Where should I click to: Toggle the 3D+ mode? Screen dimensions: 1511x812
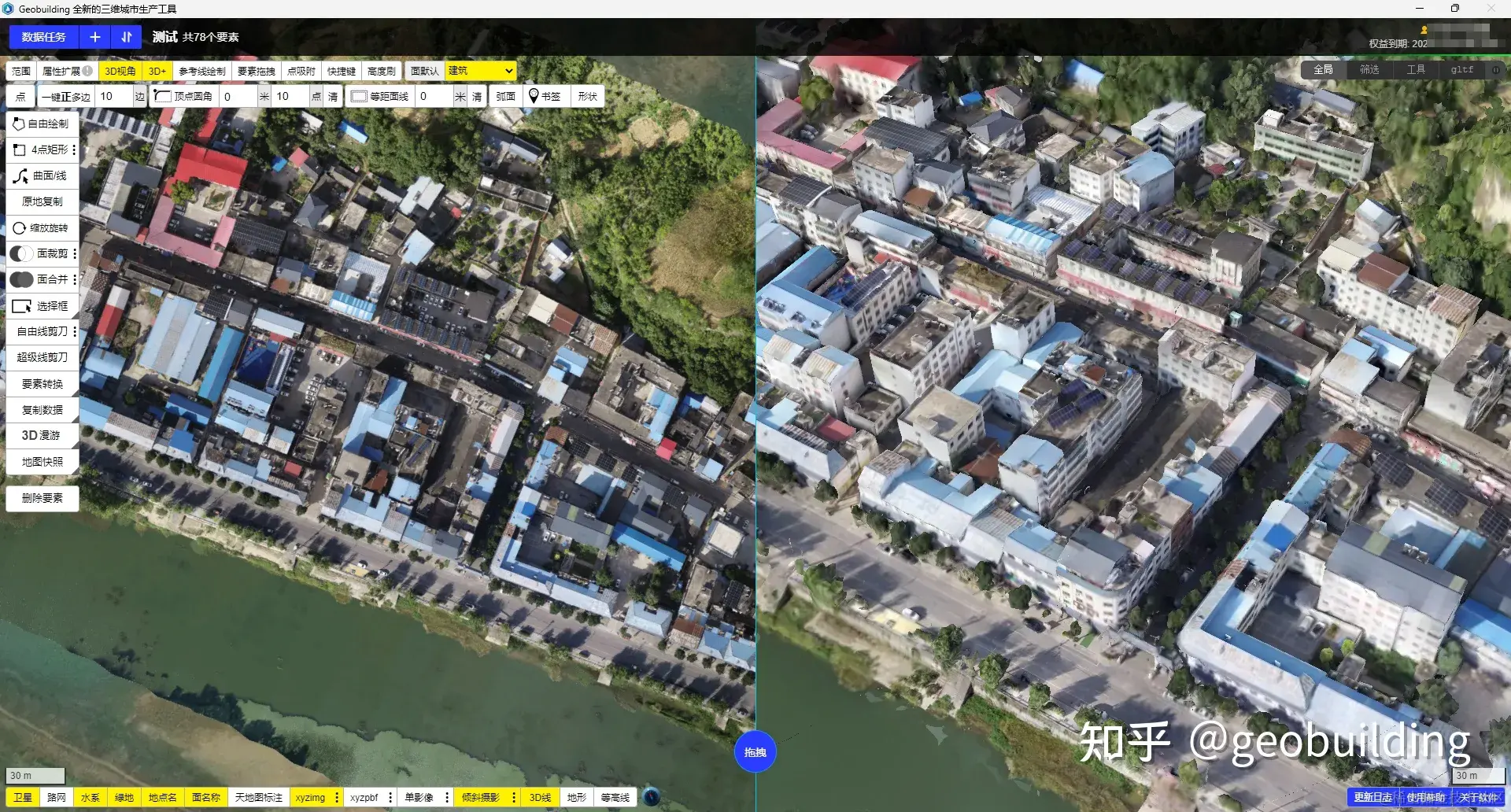coord(157,71)
